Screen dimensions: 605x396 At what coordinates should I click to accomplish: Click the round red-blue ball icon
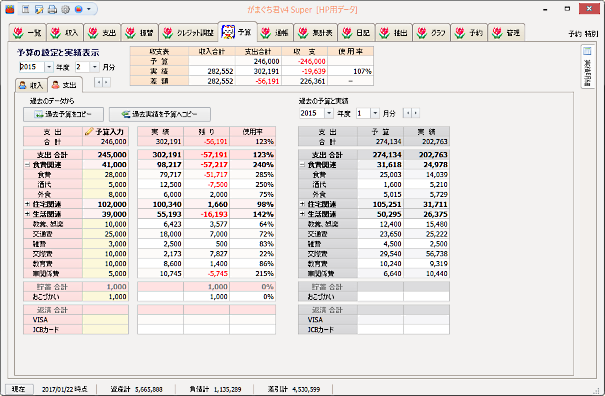pyautogui.click(x=78, y=9)
